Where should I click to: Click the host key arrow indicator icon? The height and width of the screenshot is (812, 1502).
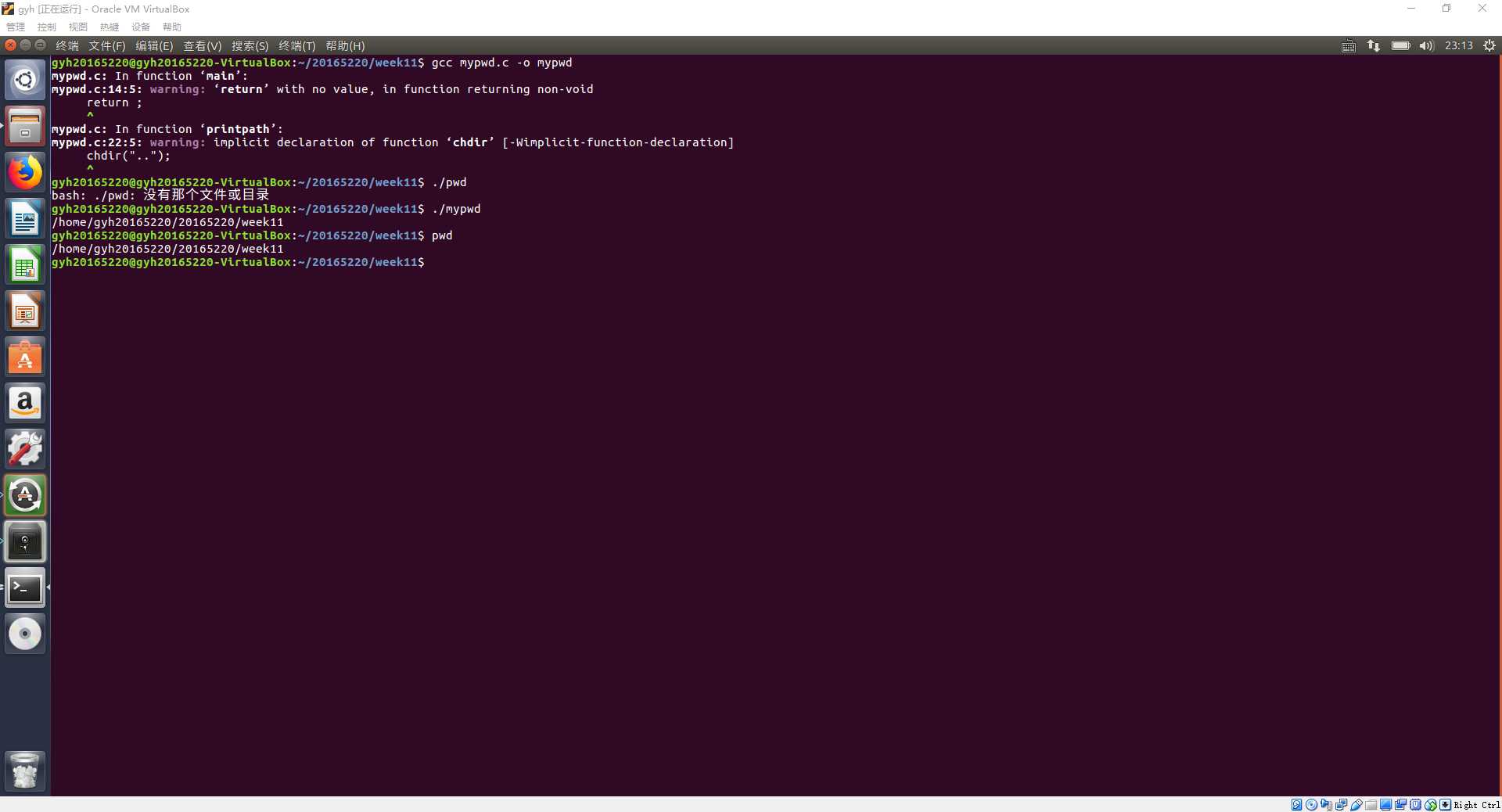(x=1446, y=804)
